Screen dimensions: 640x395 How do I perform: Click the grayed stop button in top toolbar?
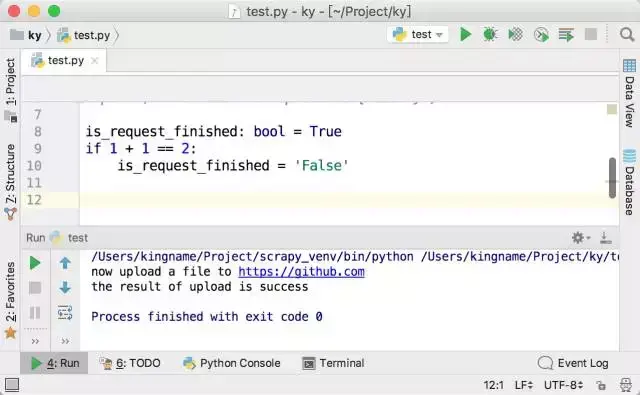pos(591,34)
